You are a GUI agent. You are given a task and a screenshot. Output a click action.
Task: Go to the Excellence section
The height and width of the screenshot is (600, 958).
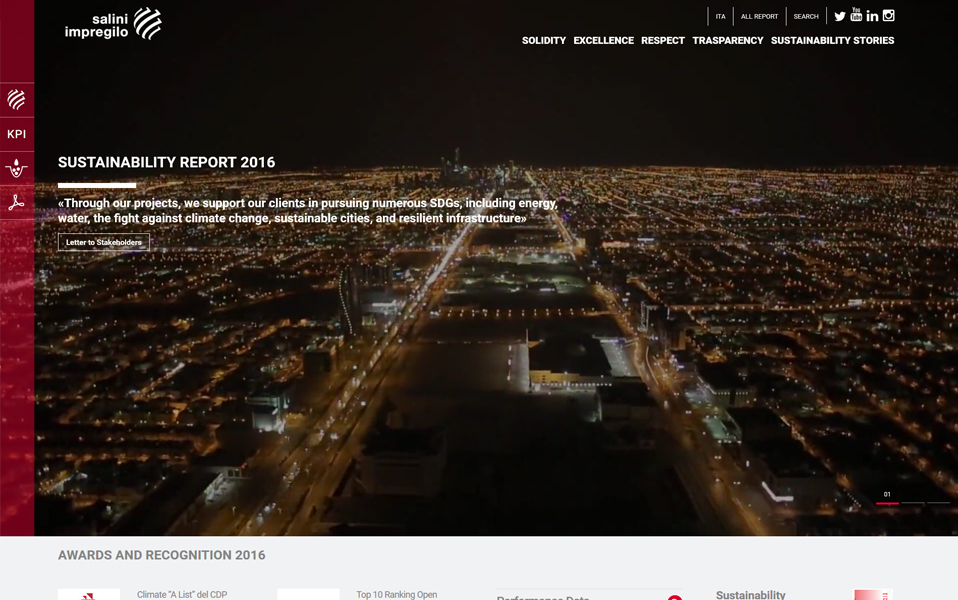point(603,41)
